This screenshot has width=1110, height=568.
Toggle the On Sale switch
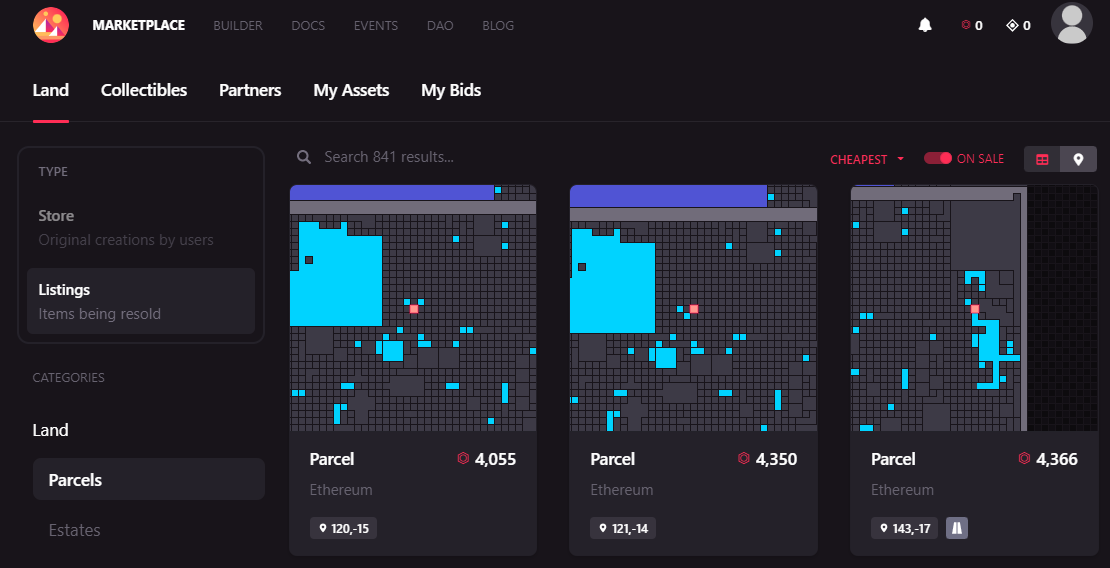(938, 159)
